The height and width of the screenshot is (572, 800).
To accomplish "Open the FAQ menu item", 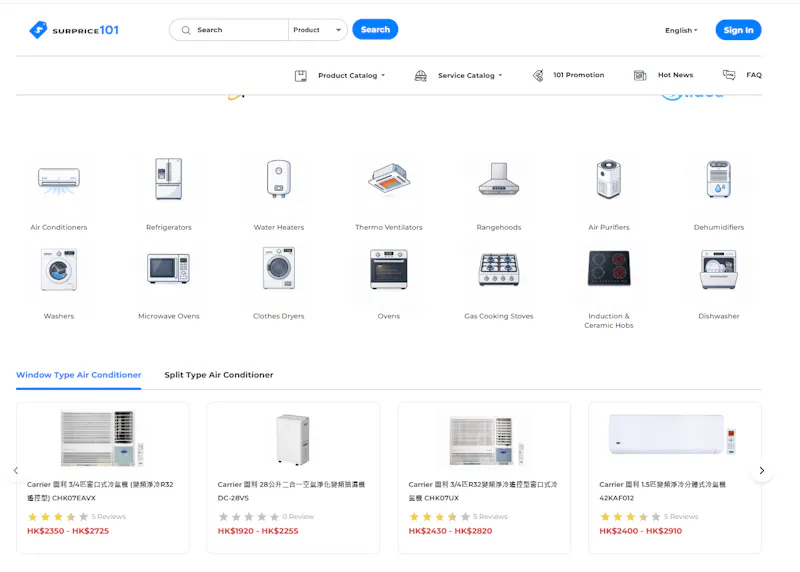I will [754, 75].
